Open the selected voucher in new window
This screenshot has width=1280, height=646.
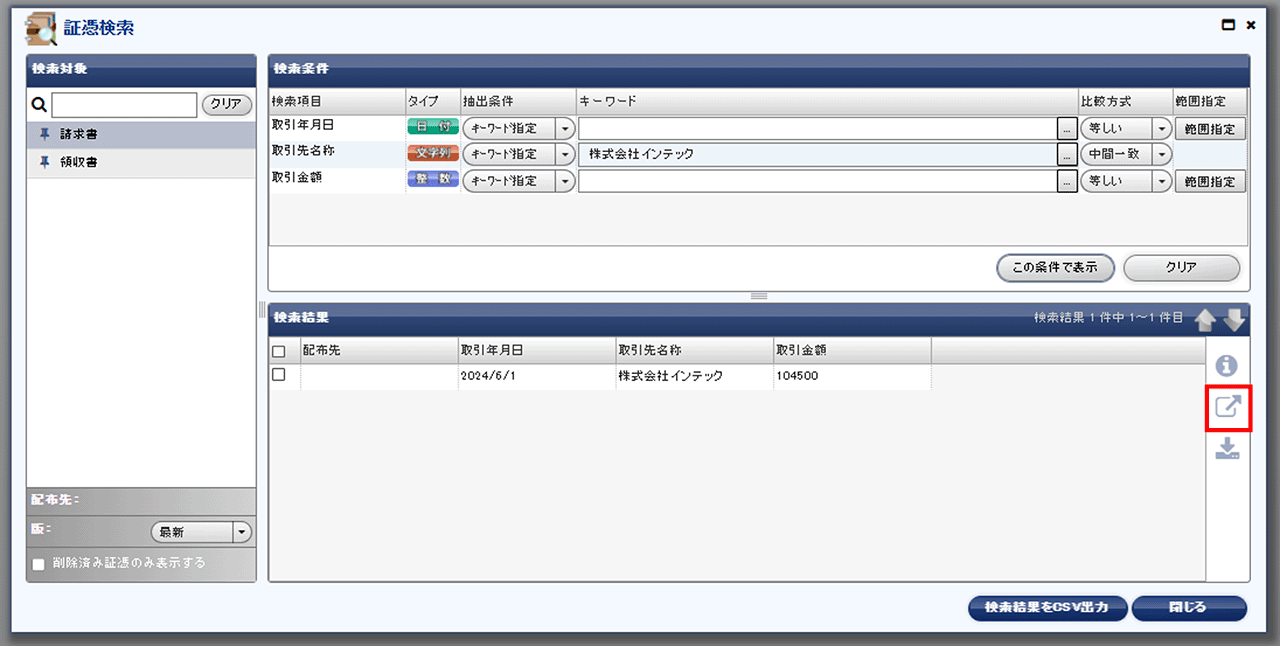(x=1228, y=407)
